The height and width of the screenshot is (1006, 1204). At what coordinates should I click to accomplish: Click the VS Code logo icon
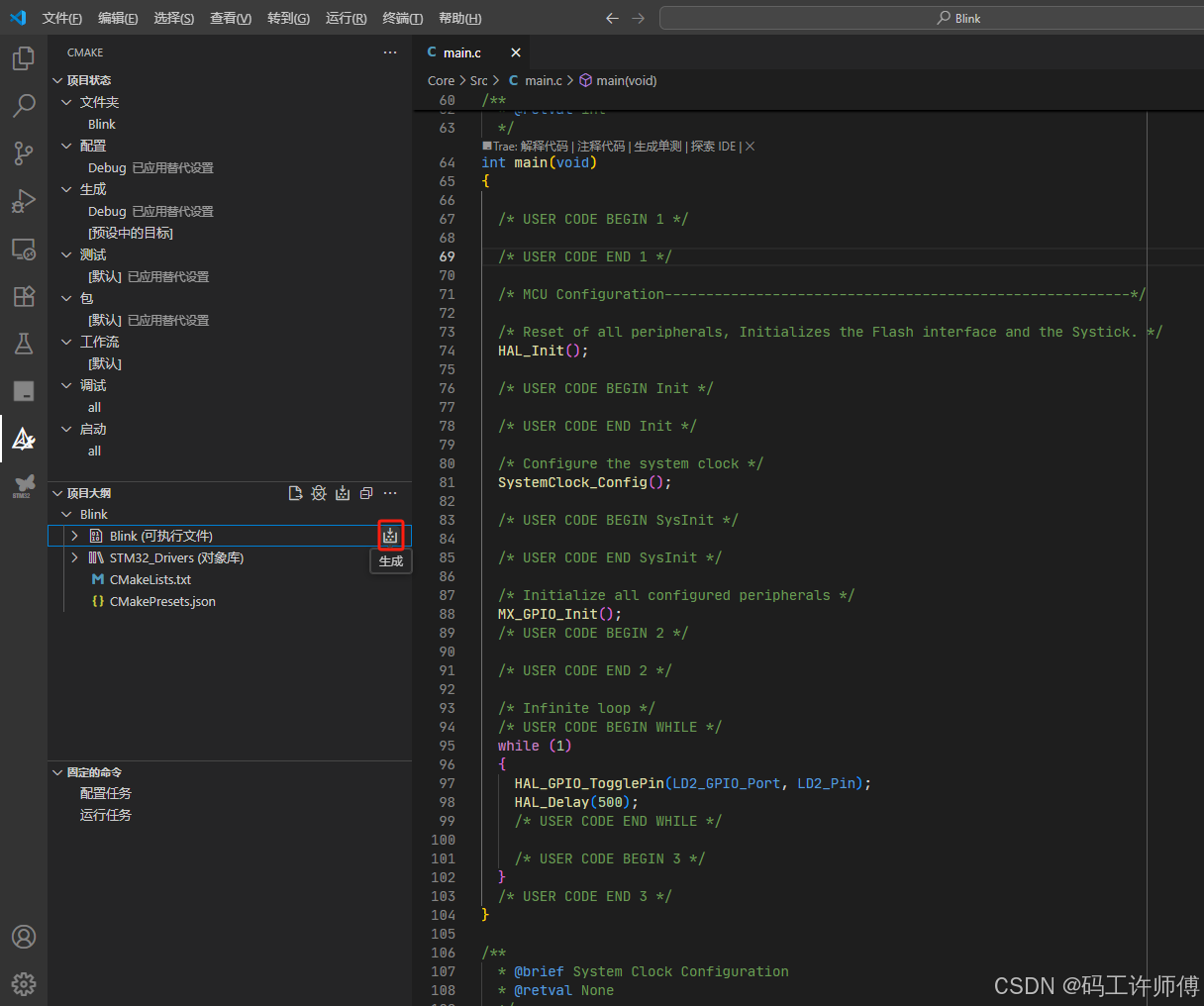[x=18, y=18]
